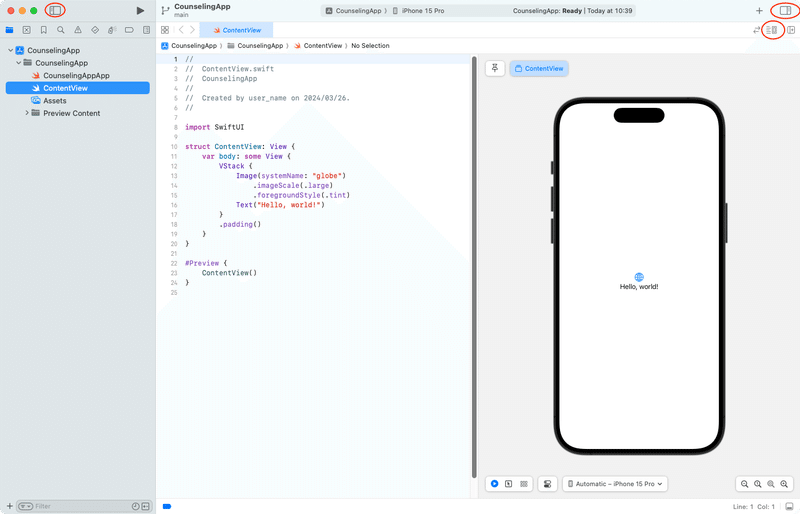Open the preview Variants grid
This screenshot has width=800, height=514.
523,483
